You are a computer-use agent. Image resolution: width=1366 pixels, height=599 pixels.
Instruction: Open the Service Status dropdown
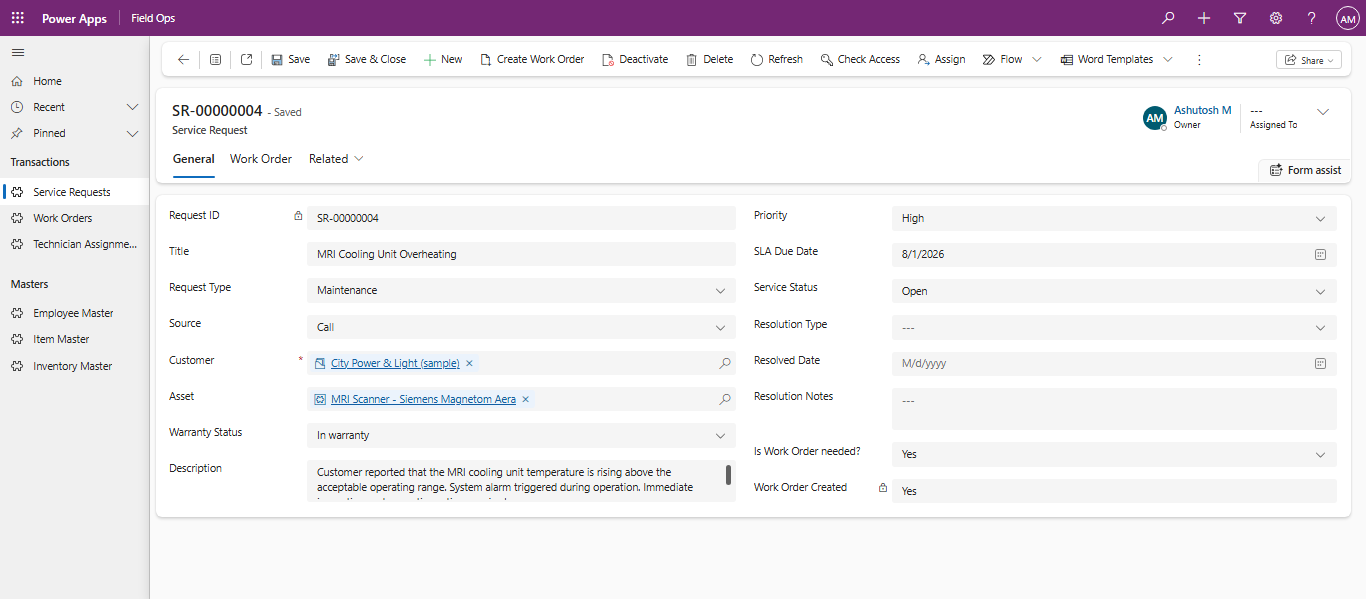(x=1114, y=291)
